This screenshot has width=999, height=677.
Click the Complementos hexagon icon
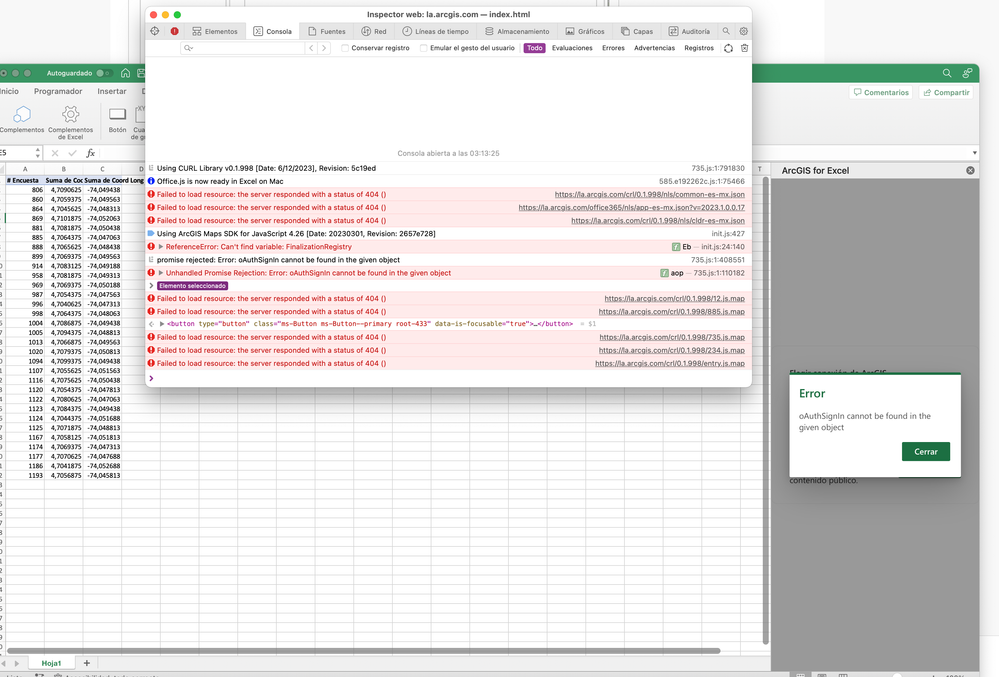click(x=22, y=115)
